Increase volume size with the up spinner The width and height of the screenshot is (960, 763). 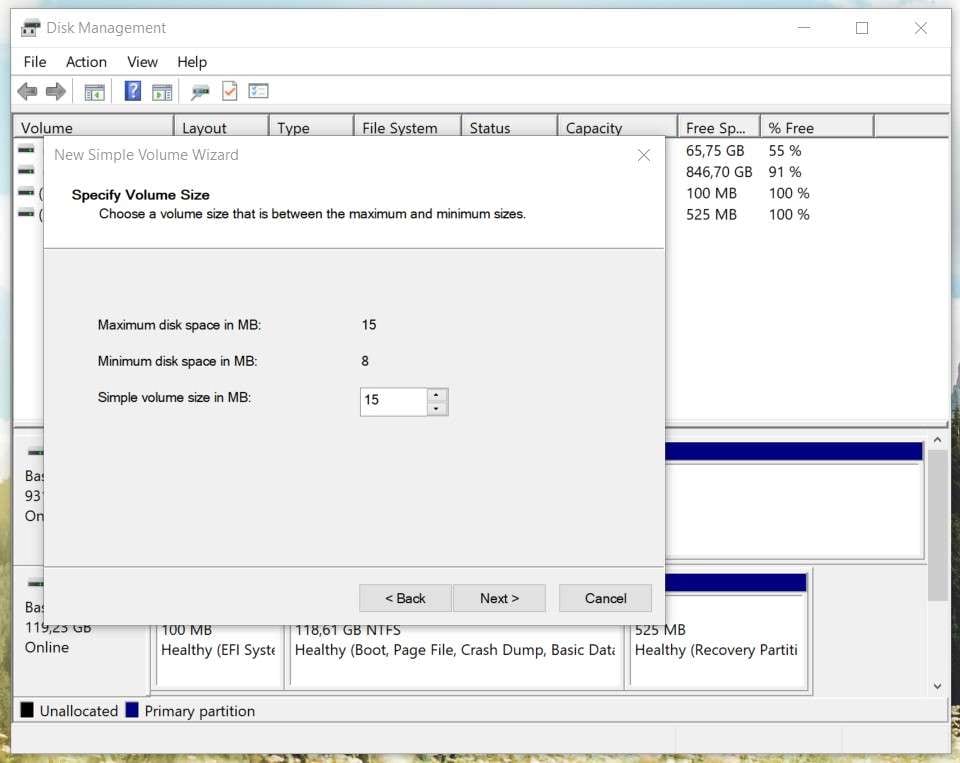[437, 395]
